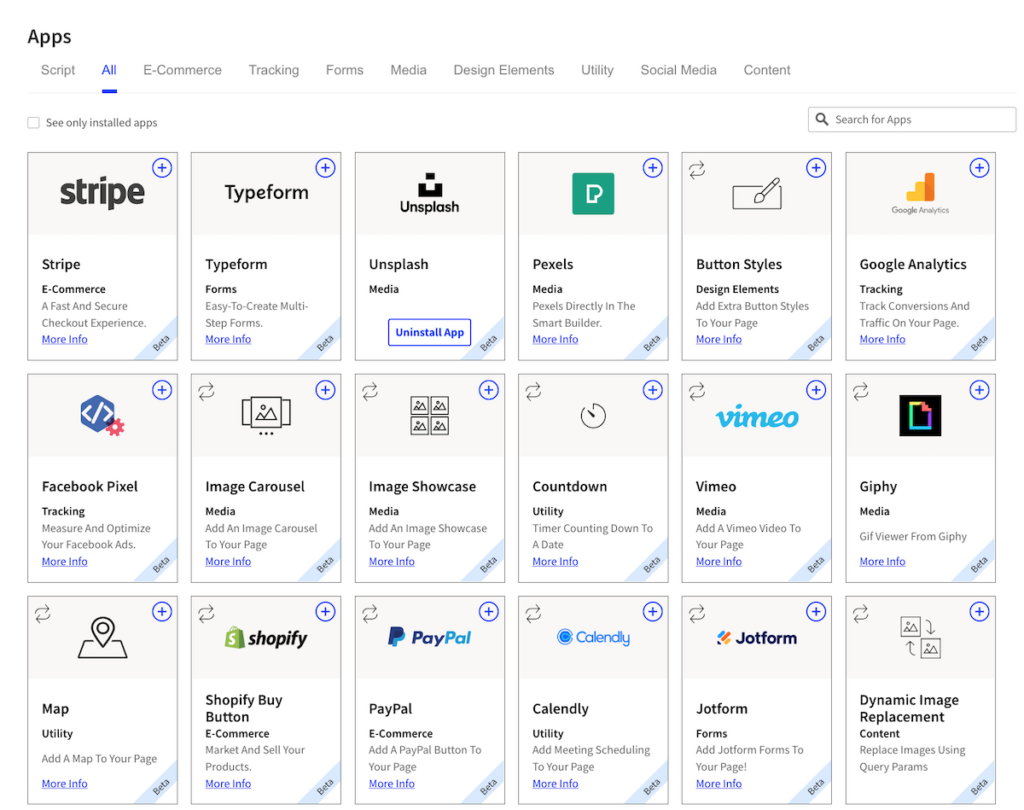1024x810 pixels.
Task: Switch to the Utility tab
Action: pyautogui.click(x=597, y=70)
